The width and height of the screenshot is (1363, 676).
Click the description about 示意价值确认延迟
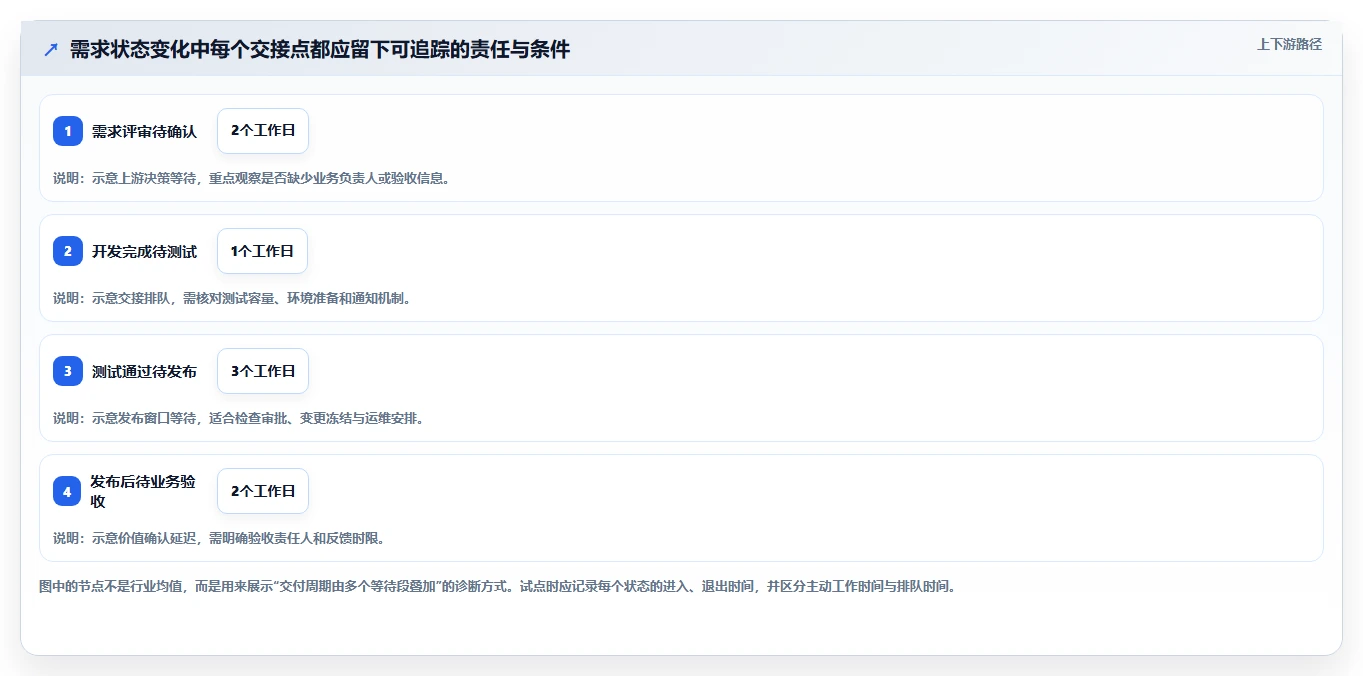coord(219,538)
